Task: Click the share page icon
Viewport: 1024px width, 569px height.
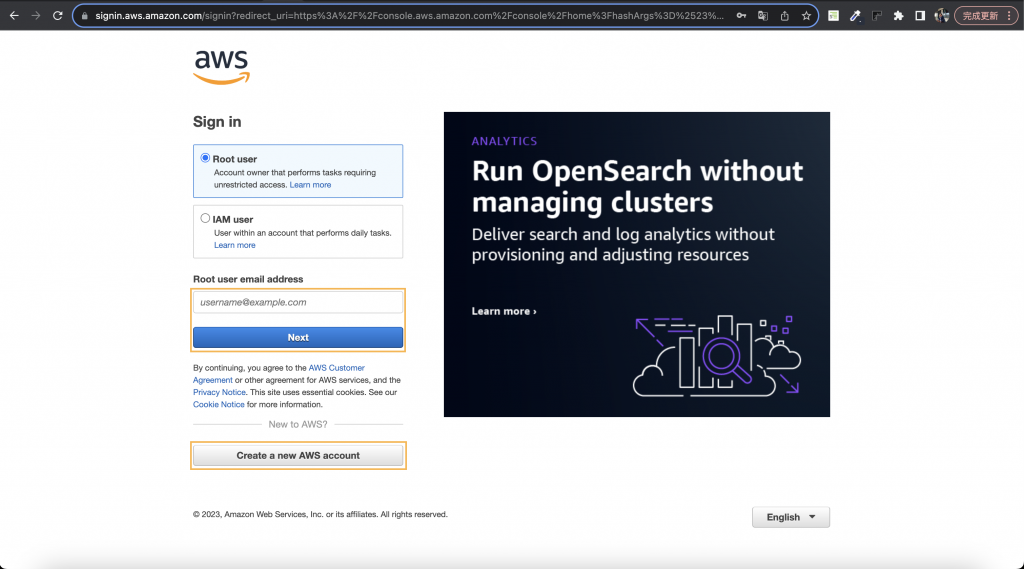Action: pos(784,16)
